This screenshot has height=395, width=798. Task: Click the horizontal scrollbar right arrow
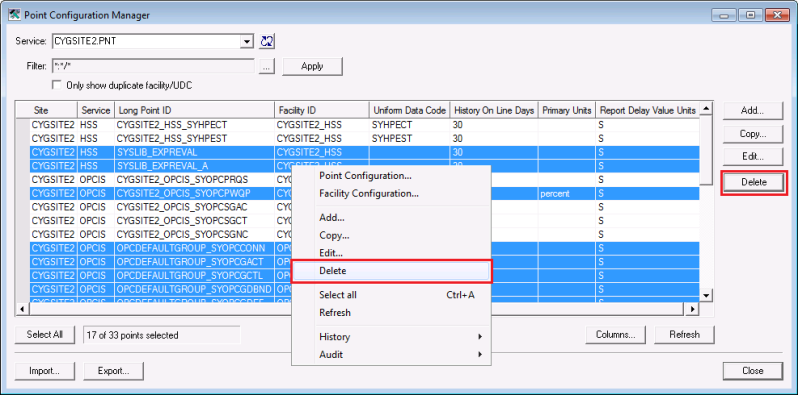[x=692, y=308]
